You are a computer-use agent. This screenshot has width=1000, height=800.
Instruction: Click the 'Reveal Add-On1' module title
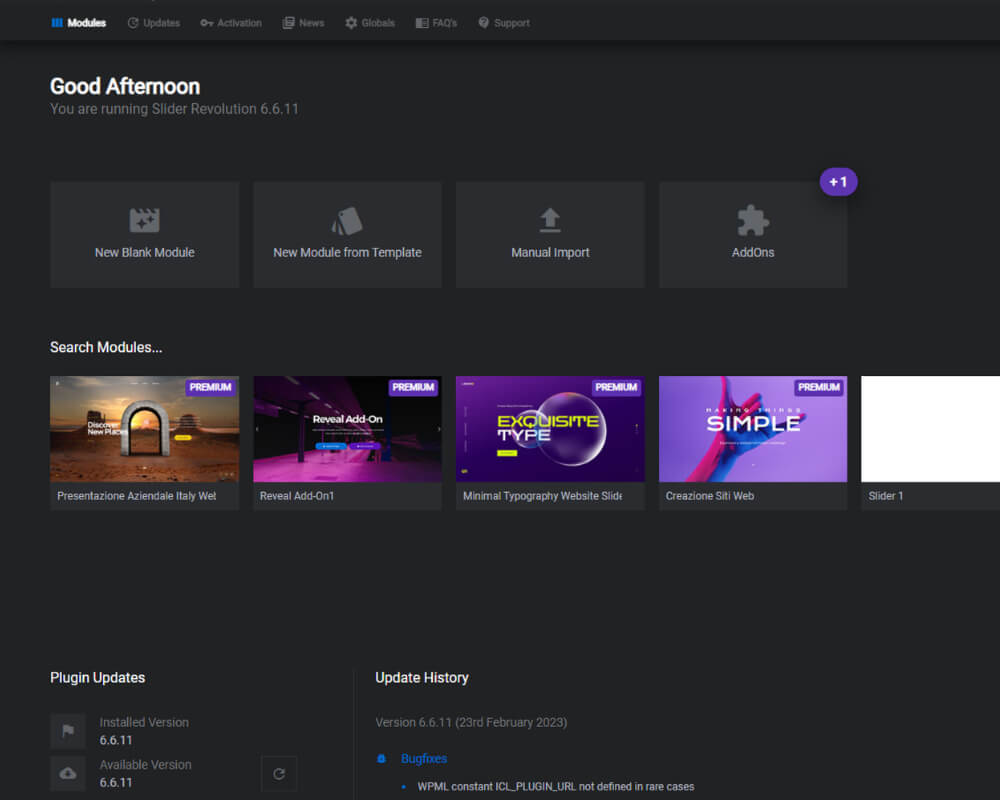(297, 496)
